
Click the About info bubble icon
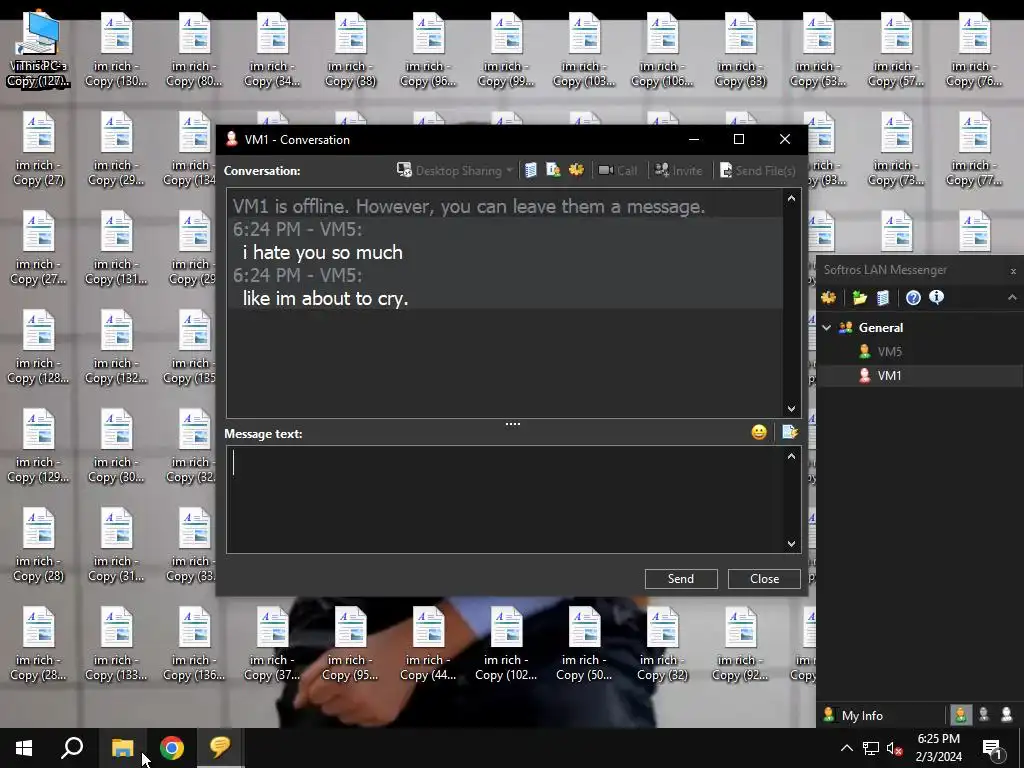click(x=936, y=297)
